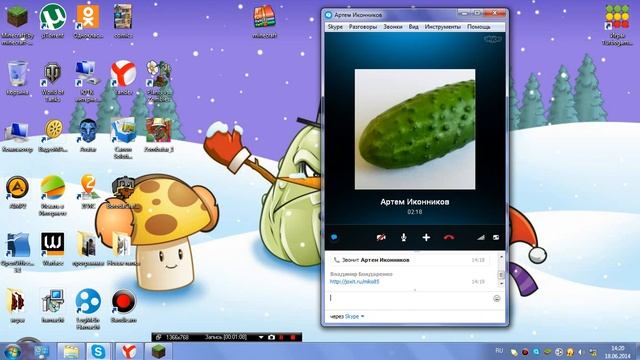640x360 pixels.
Task: Add participants with the plus button
Action: pyautogui.click(x=426, y=237)
